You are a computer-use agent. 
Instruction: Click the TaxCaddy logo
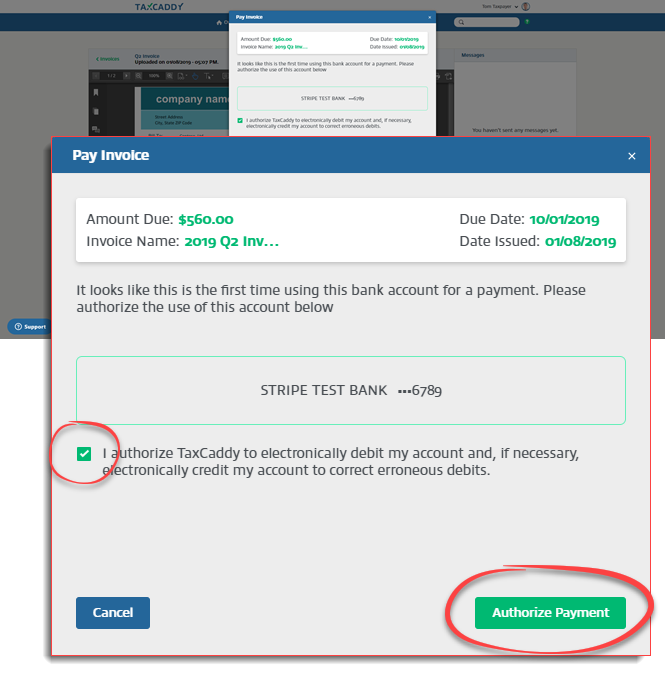pos(159,6)
